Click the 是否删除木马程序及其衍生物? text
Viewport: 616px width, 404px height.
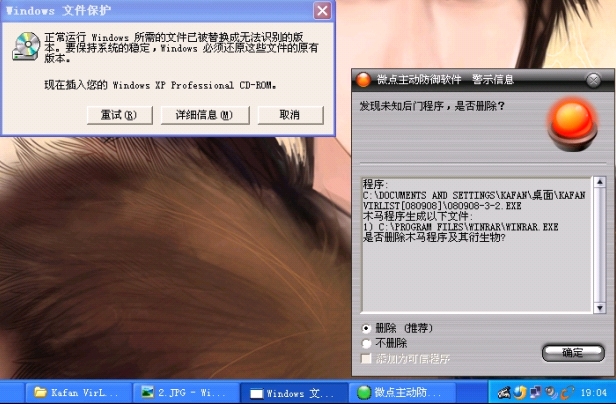(x=434, y=237)
